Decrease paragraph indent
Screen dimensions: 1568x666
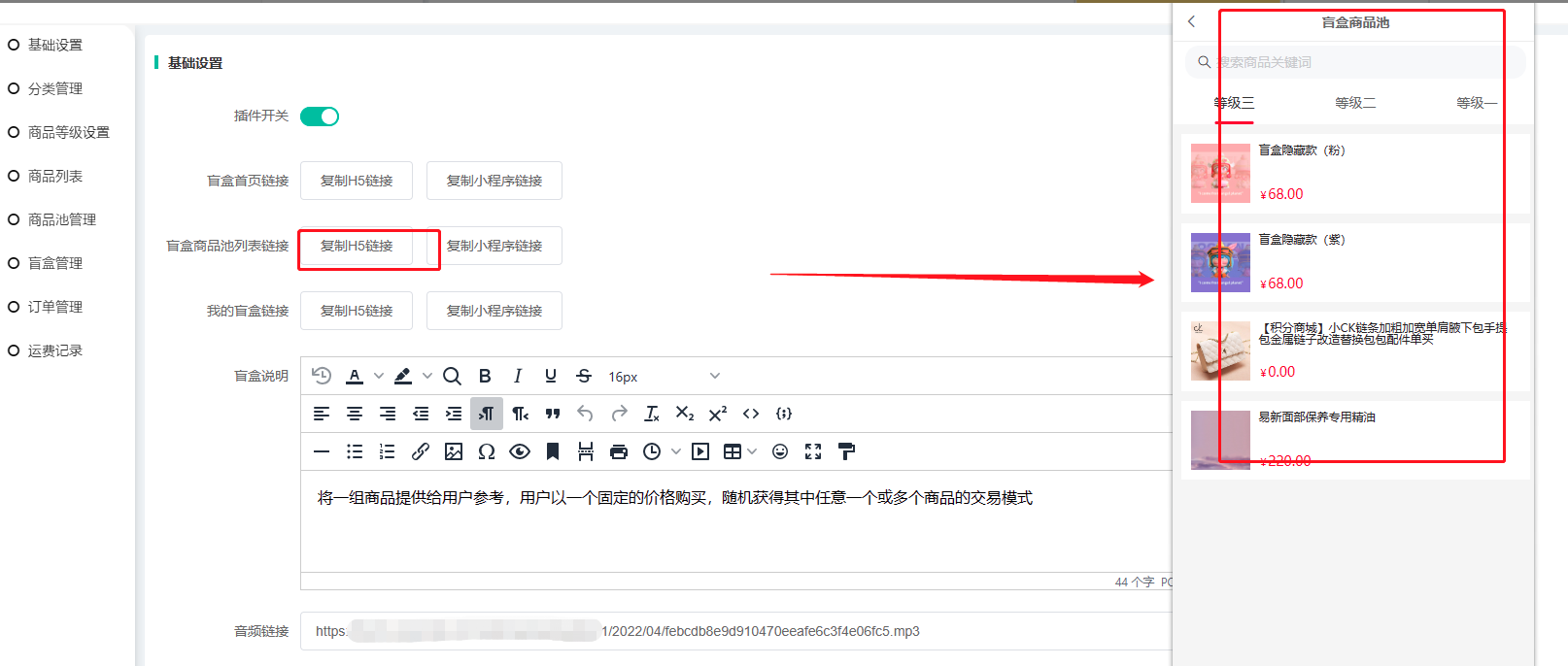421,414
